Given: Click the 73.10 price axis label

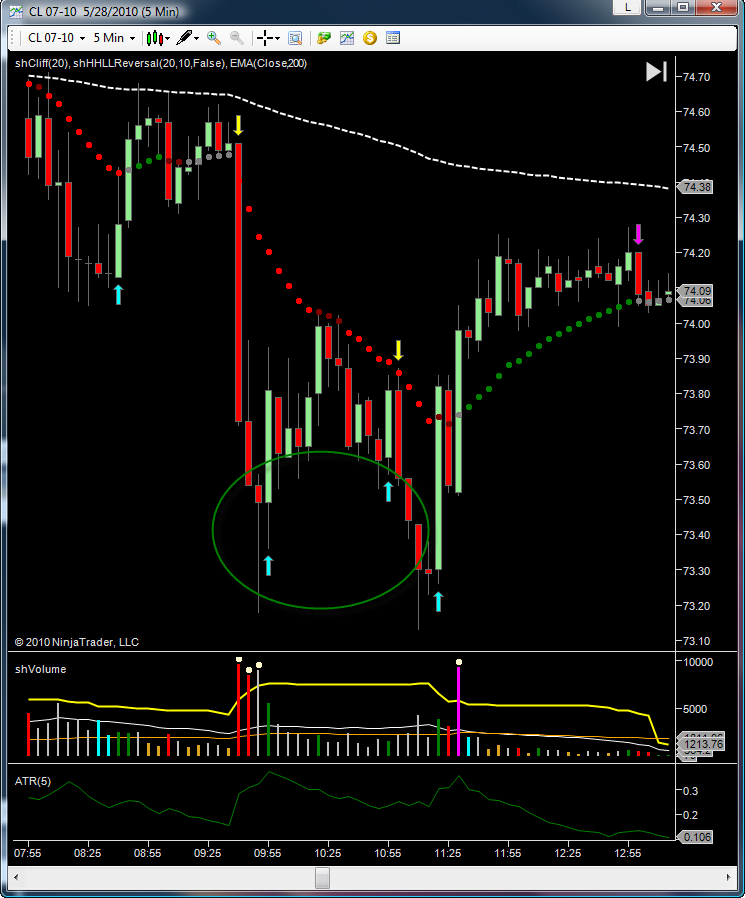Looking at the screenshot, I should (696, 641).
